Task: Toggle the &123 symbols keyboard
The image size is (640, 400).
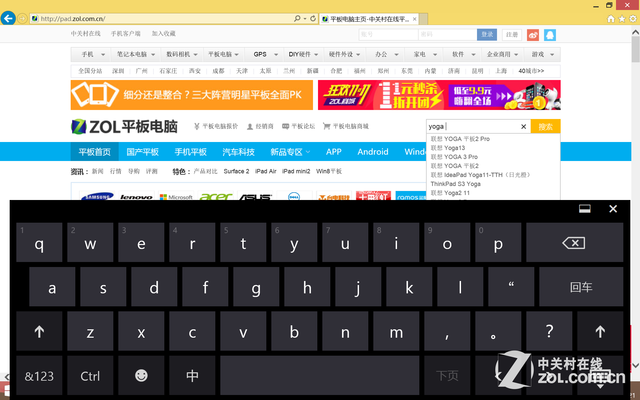Action: (39, 376)
